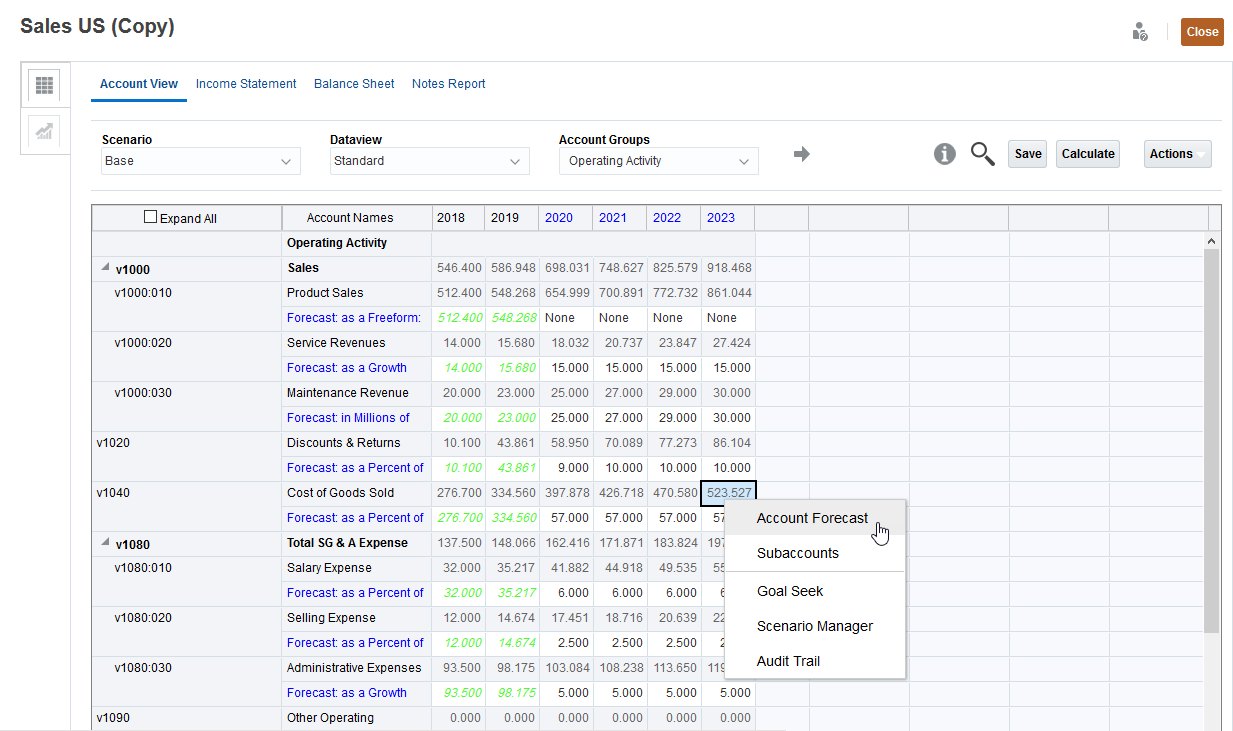Click the information icon near Save
Viewport: 1233px width, 731px height.
tap(944, 153)
